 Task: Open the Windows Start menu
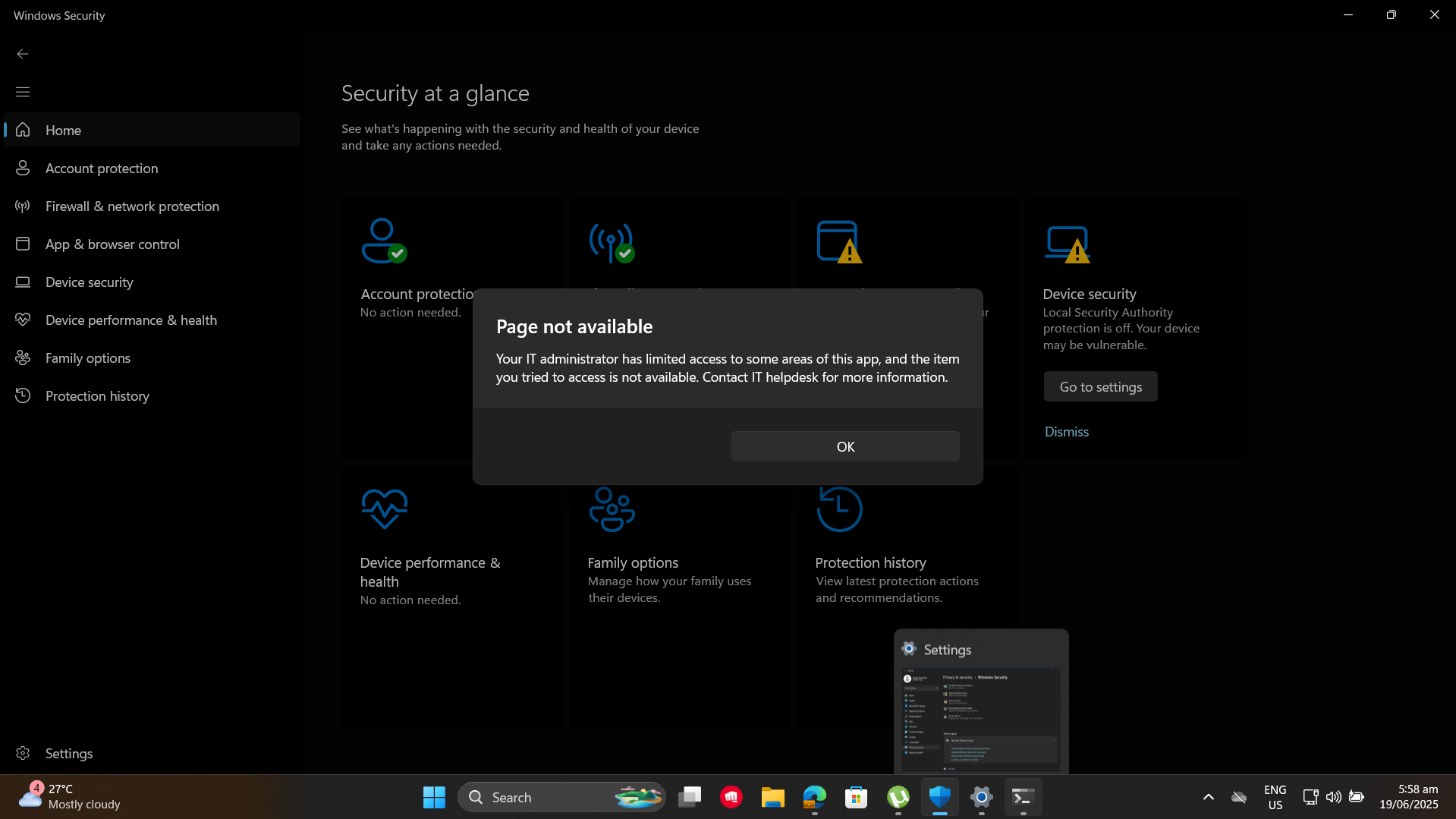434,797
